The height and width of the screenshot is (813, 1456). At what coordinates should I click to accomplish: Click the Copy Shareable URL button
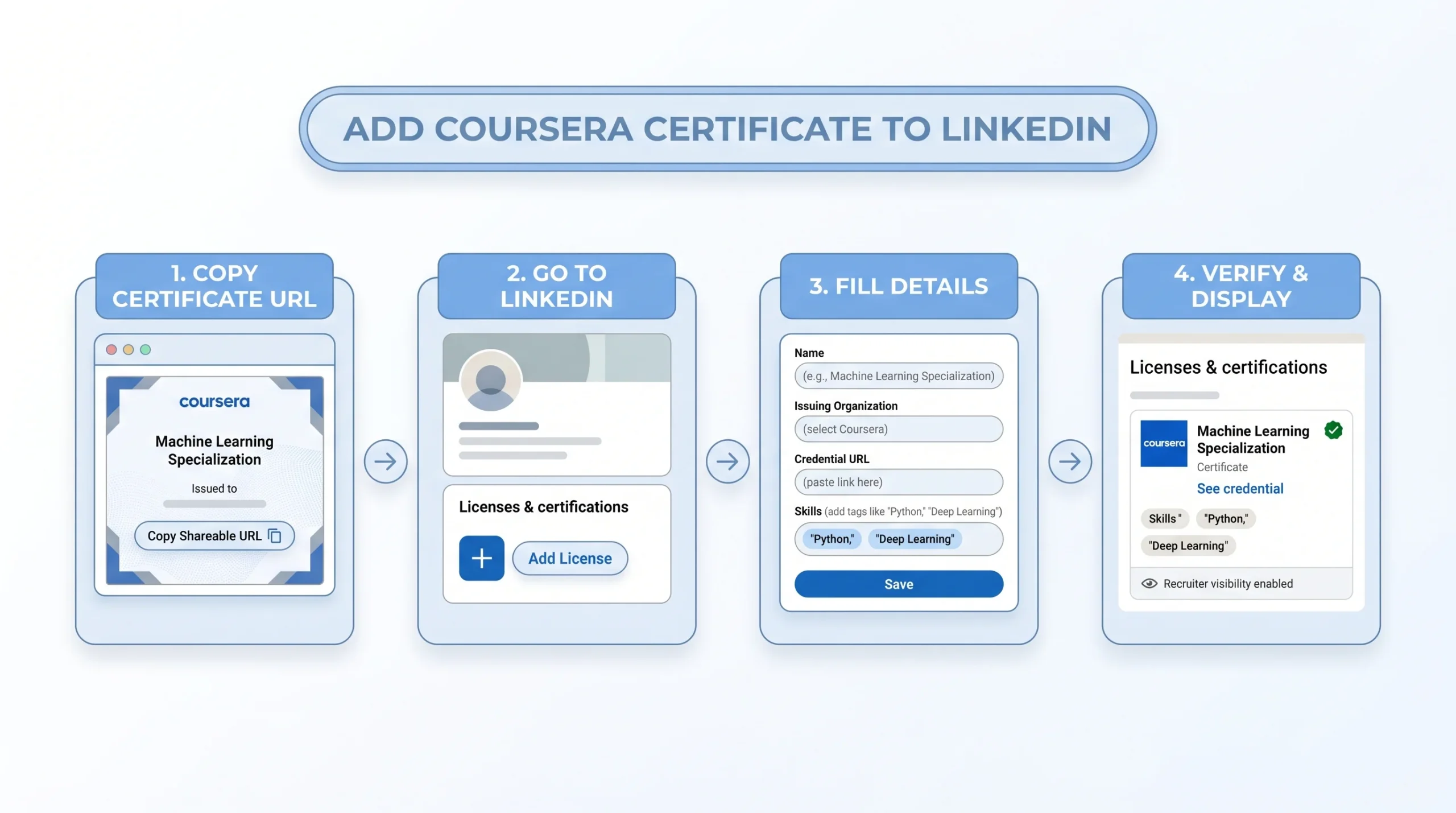click(214, 535)
